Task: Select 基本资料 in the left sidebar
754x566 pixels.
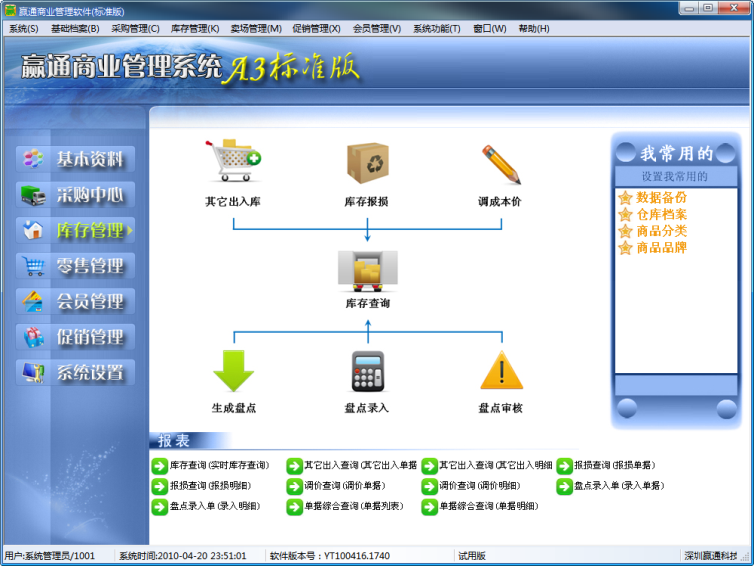Action: 76,159
